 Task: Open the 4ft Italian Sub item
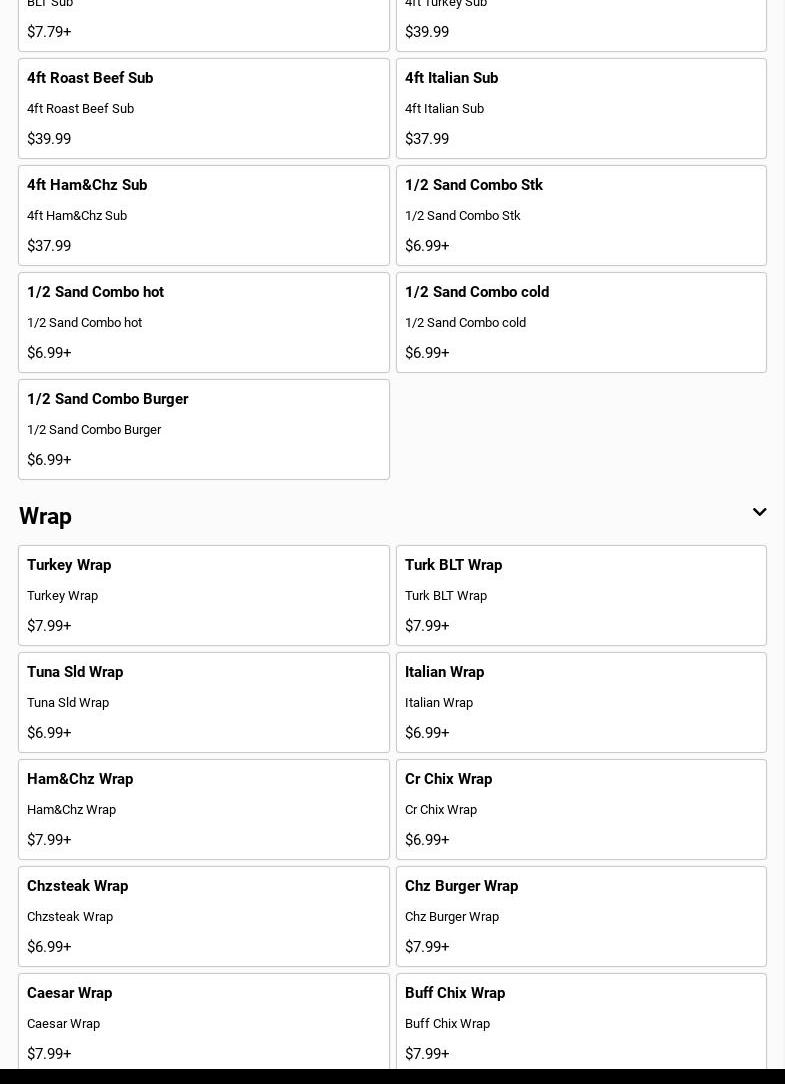tap(580, 108)
